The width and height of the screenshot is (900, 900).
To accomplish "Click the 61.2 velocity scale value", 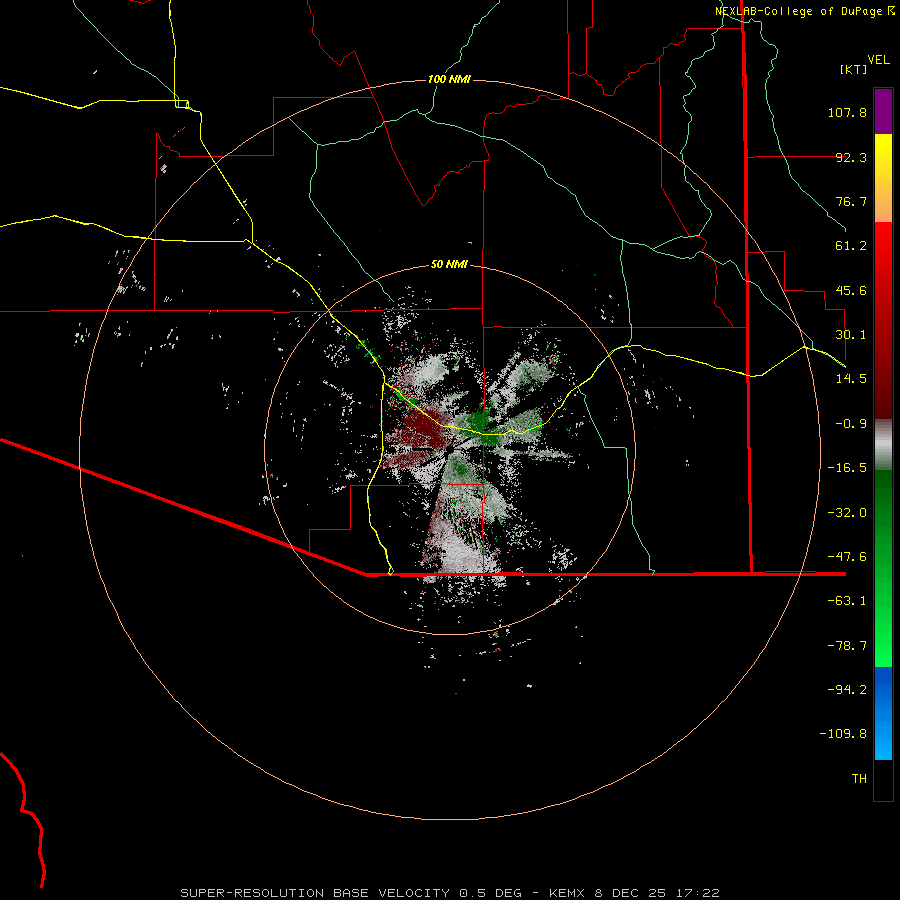I will pyautogui.click(x=851, y=246).
